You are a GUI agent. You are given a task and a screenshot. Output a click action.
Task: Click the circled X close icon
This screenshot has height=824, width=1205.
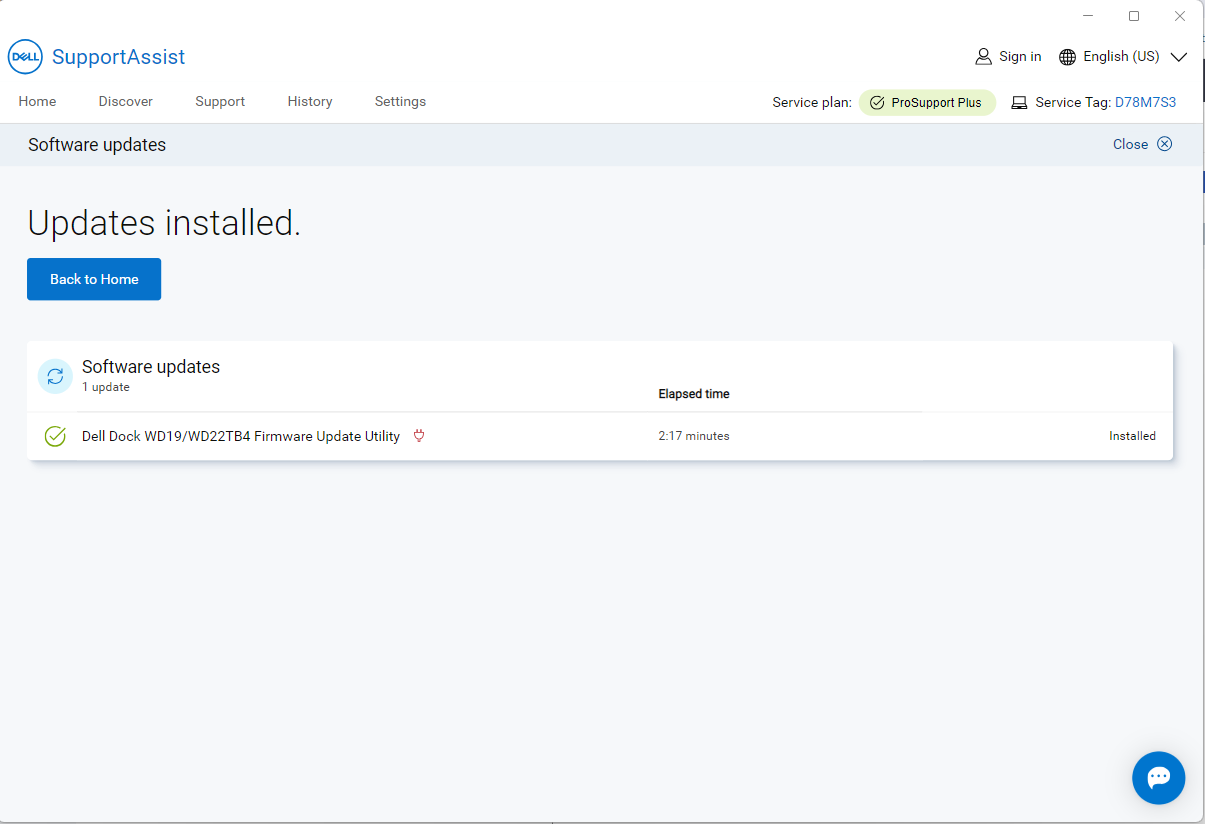coord(1164,144)
